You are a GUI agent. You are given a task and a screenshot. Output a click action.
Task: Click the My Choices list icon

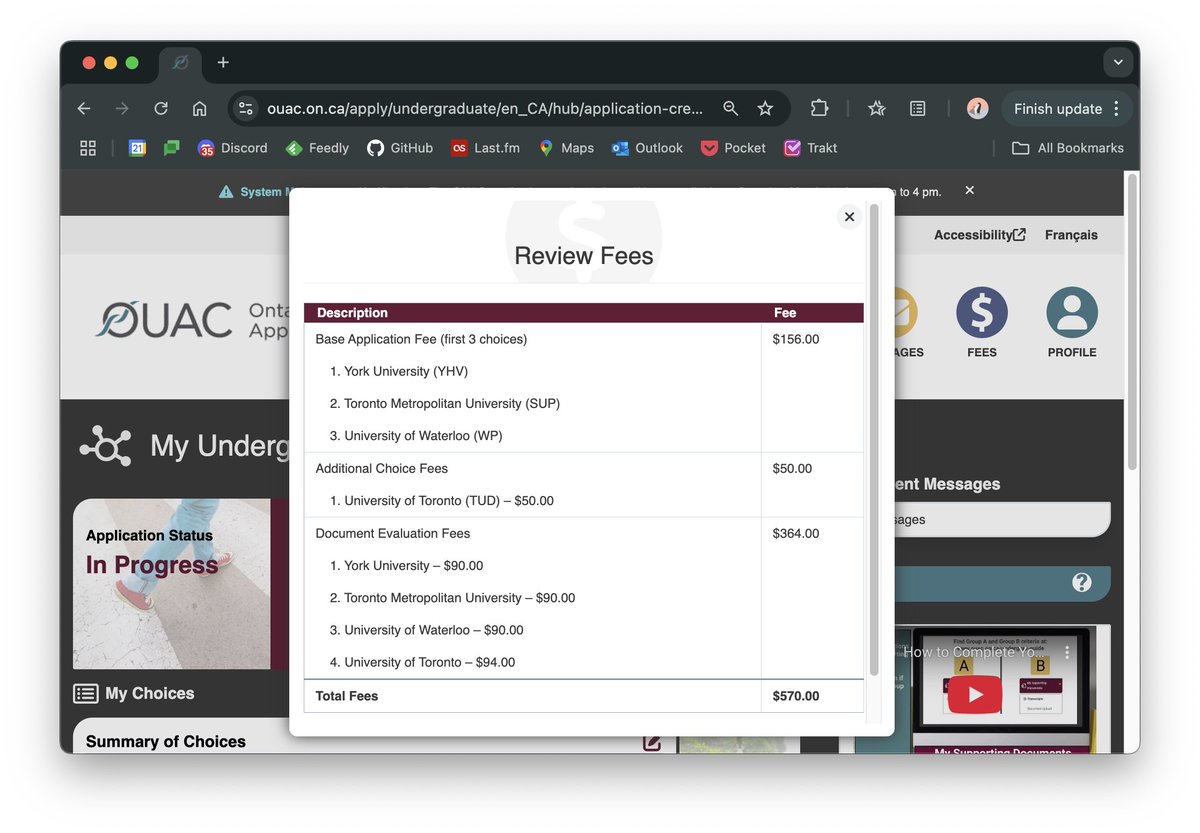pos(86,693)
